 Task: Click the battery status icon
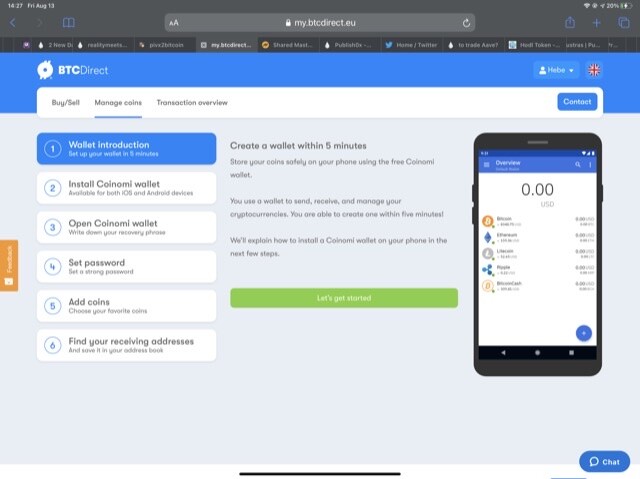pyautogui.click(x=626, y=6)
